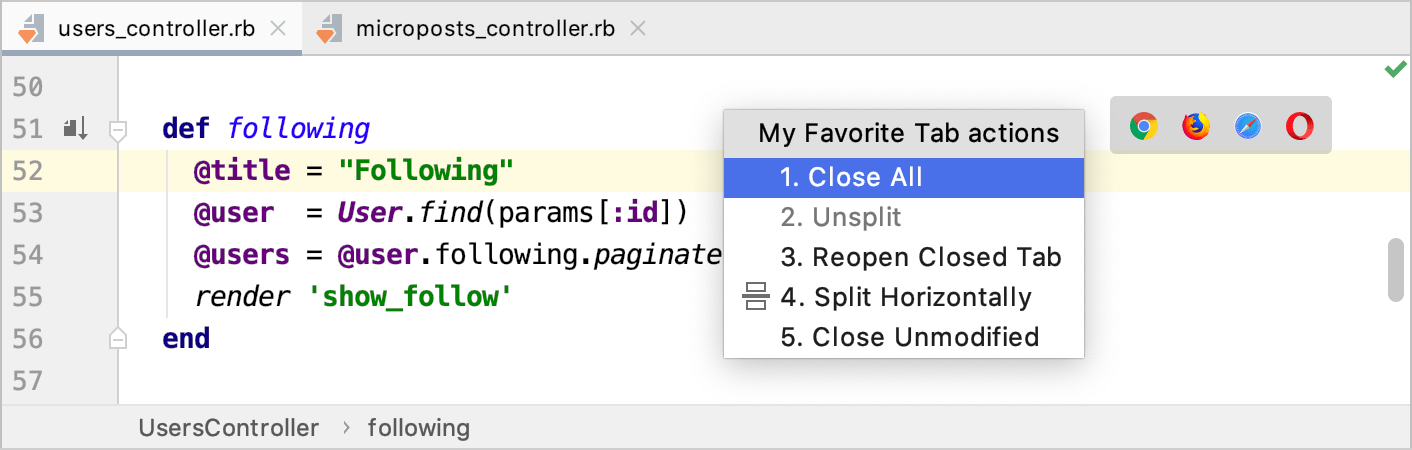Click the UsersController breadcrumb

(x=229, y=428)
